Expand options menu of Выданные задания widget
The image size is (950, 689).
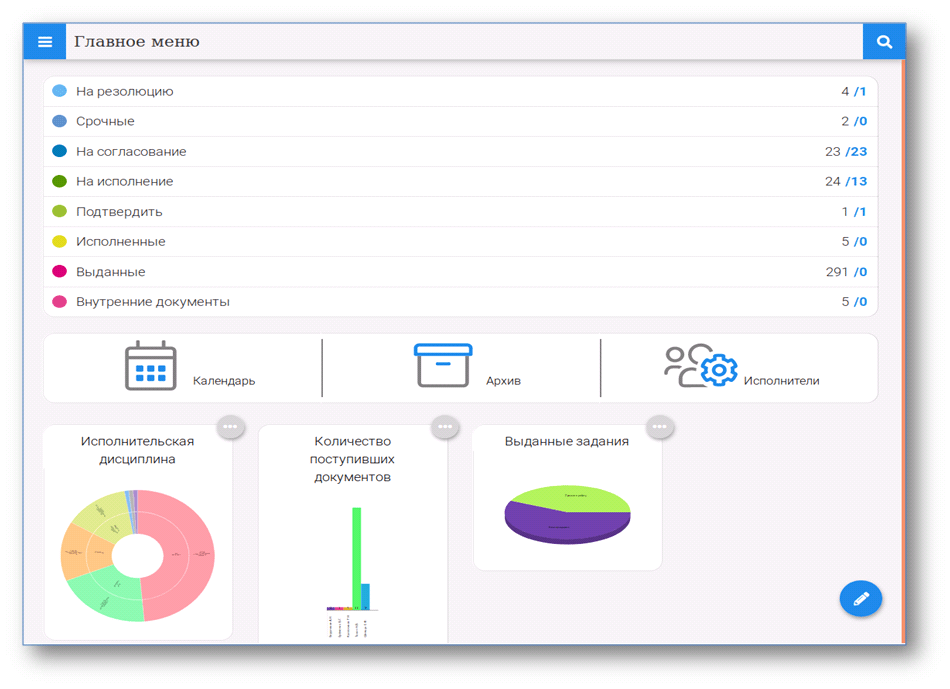tap(659, 427)
